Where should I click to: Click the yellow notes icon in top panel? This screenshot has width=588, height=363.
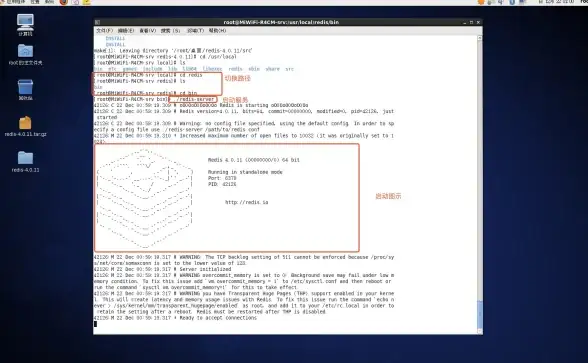87,2
